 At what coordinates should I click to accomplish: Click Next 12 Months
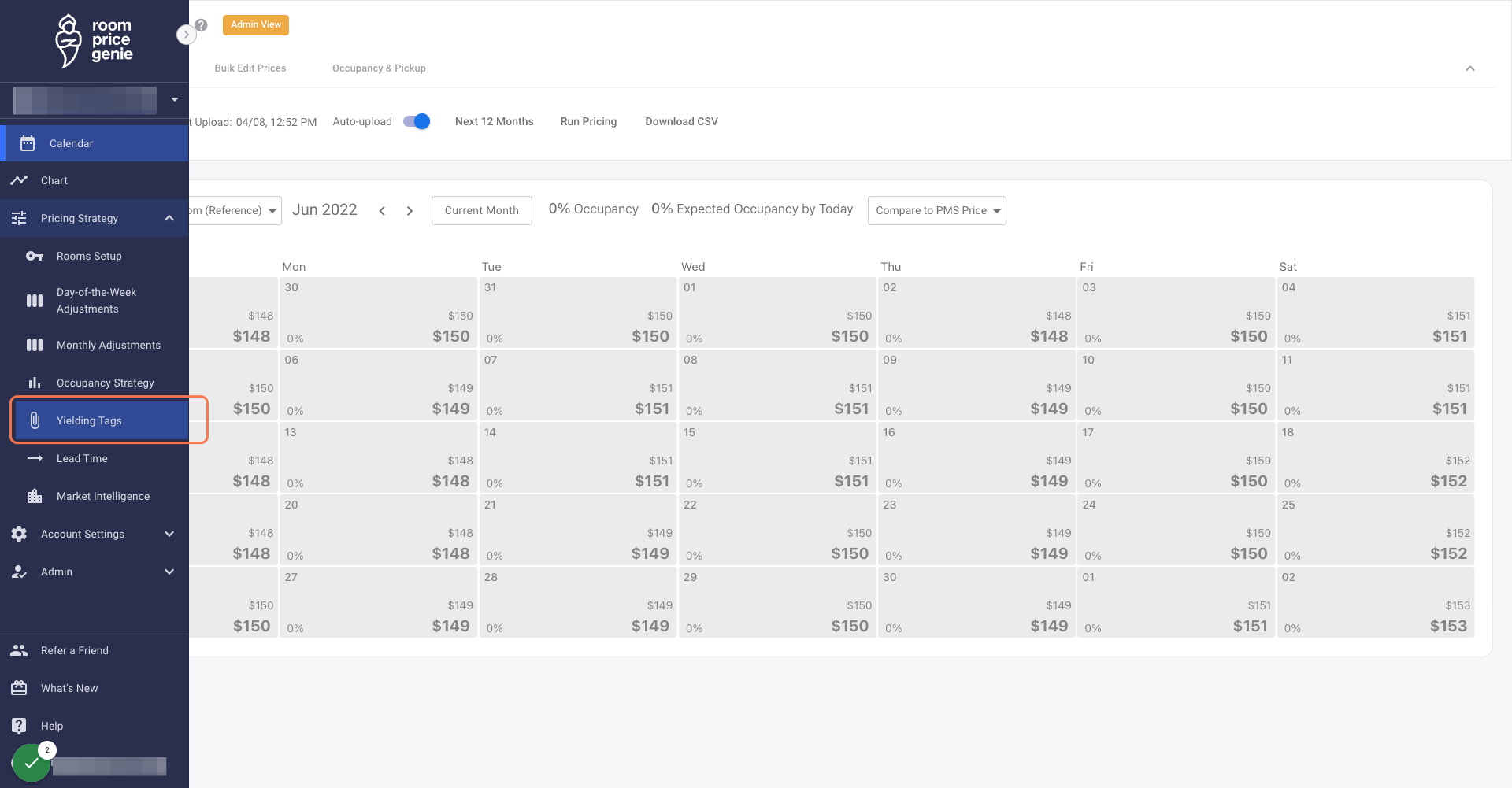495,121
